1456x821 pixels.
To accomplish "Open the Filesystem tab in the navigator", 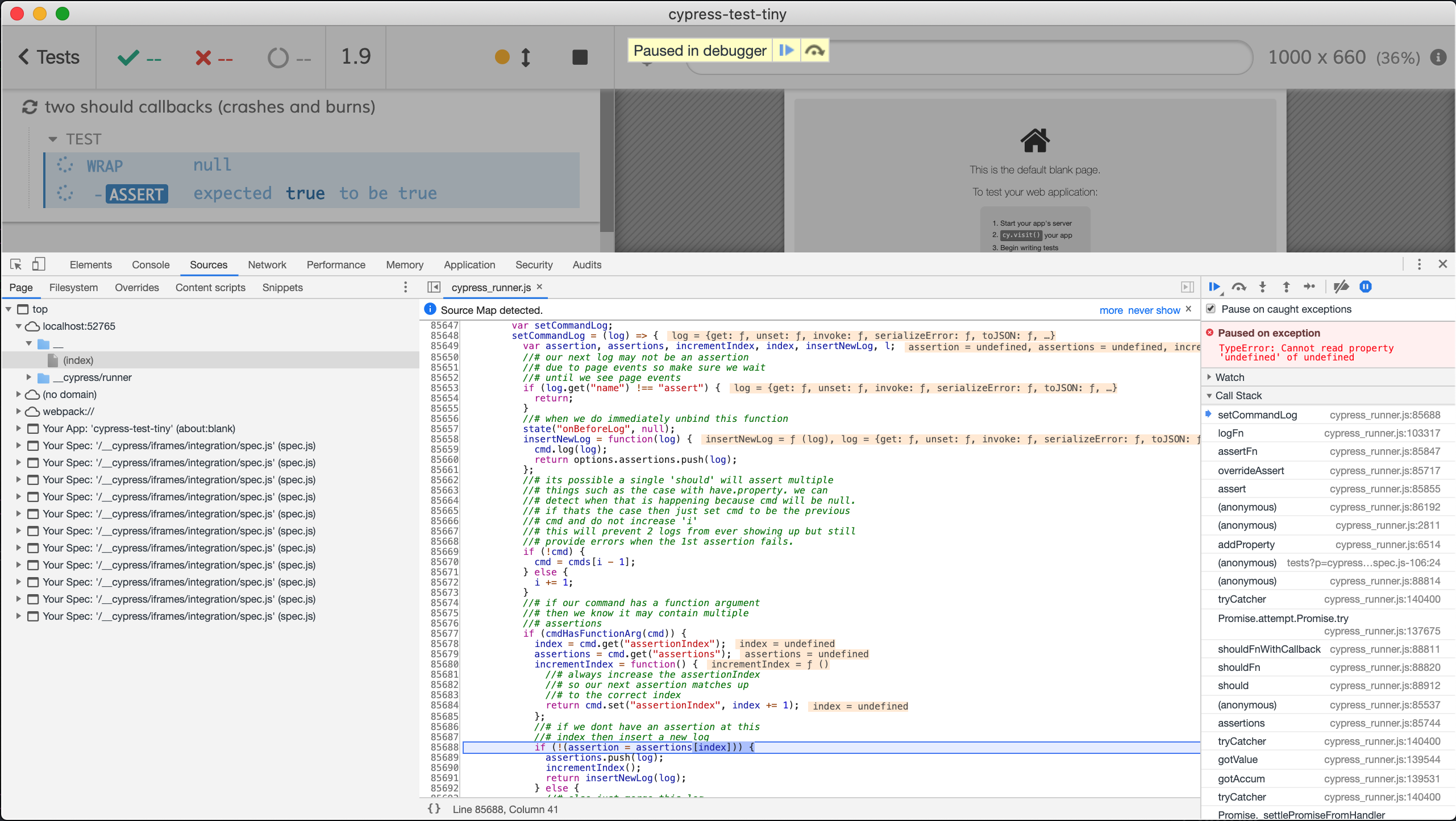I will (x=73, y=288).
